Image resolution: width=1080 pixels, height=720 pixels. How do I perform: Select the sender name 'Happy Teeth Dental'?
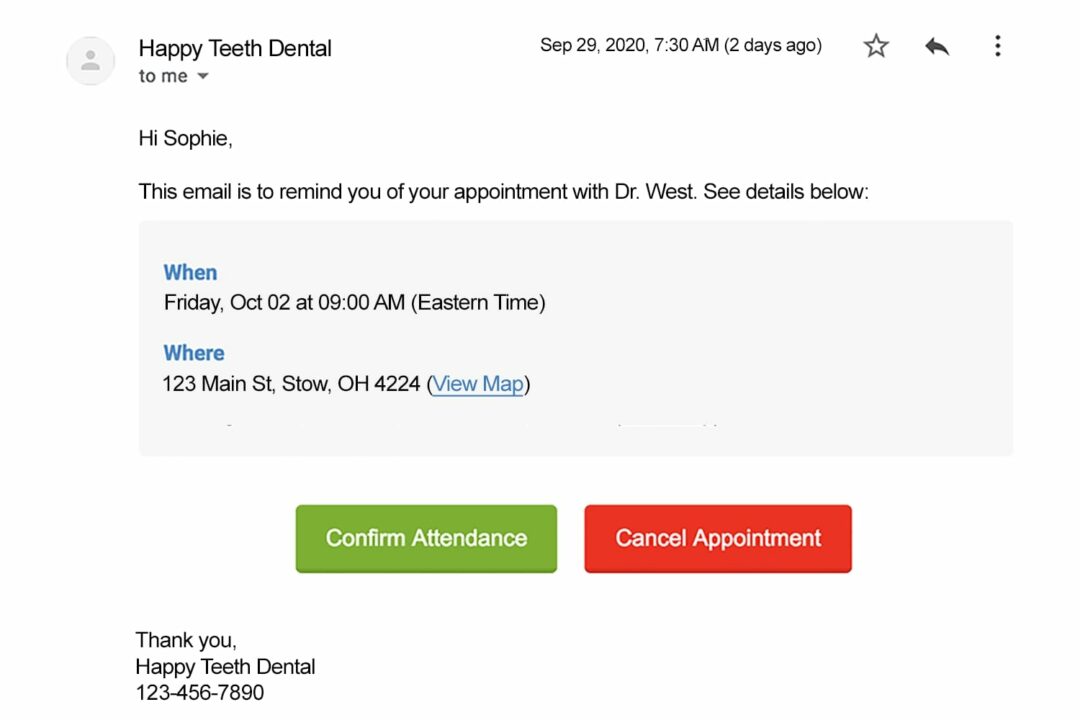tap(235, 48)
